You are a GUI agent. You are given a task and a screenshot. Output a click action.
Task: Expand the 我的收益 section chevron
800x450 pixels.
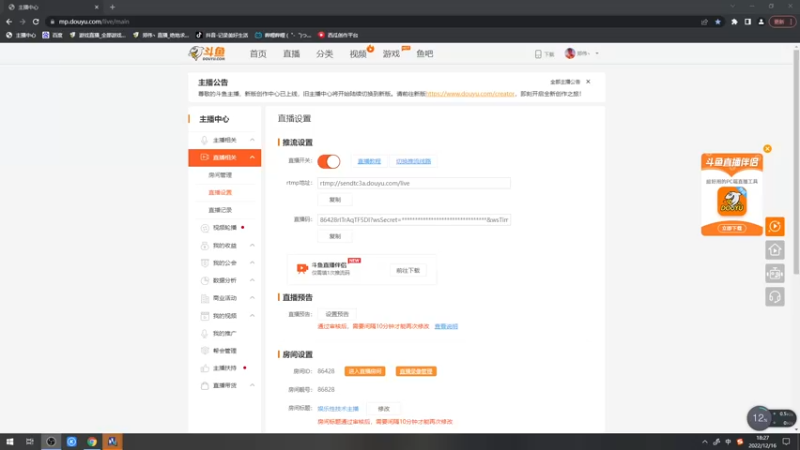point(252,245)
